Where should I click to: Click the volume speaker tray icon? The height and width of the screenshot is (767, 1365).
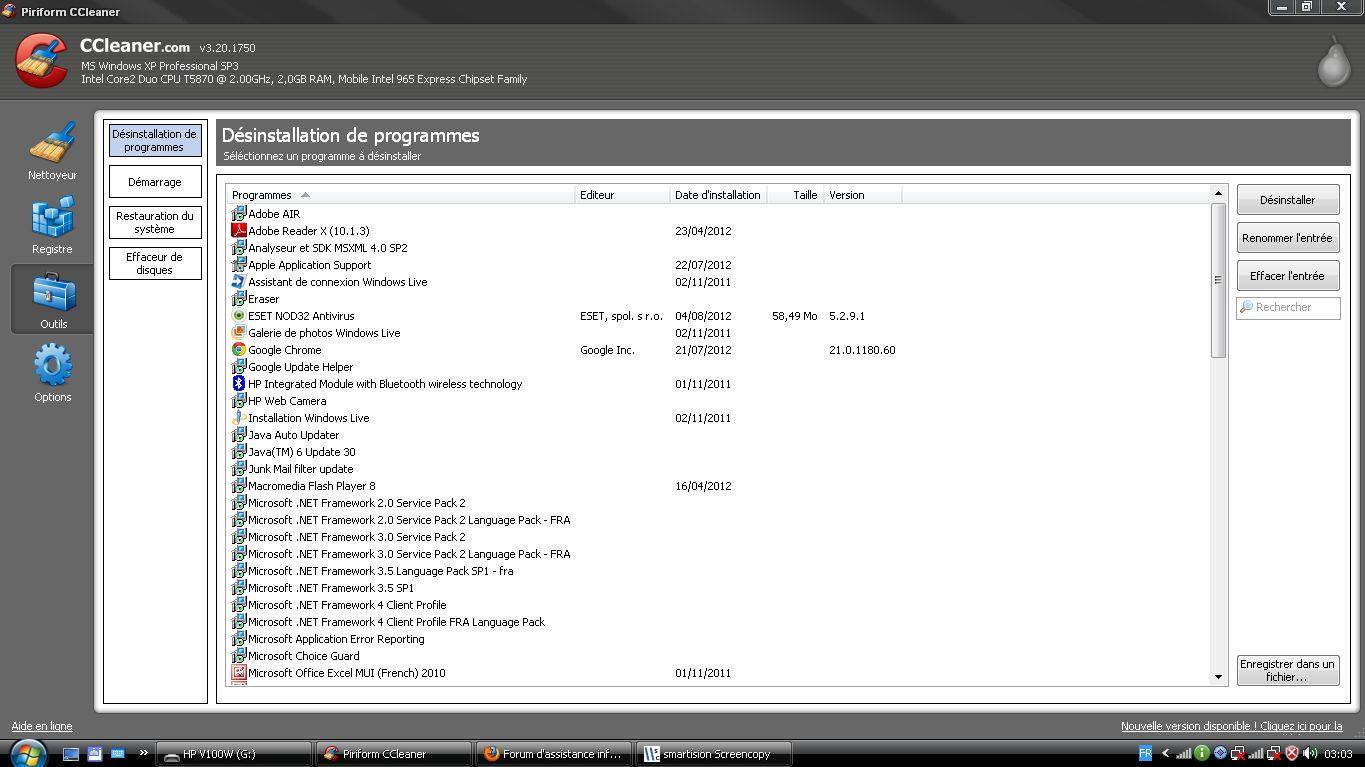coord(1309,754)
